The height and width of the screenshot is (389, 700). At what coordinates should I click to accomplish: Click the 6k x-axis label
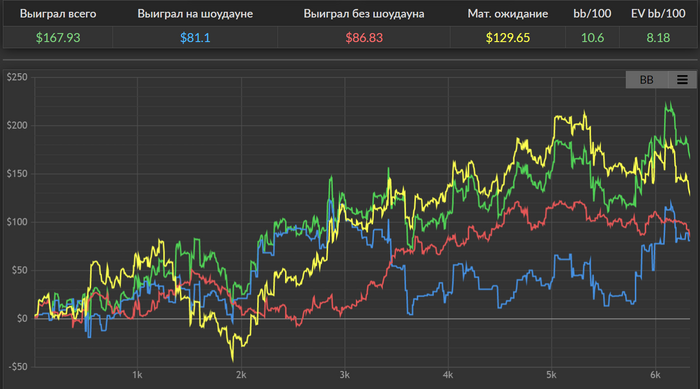(655, 375)
